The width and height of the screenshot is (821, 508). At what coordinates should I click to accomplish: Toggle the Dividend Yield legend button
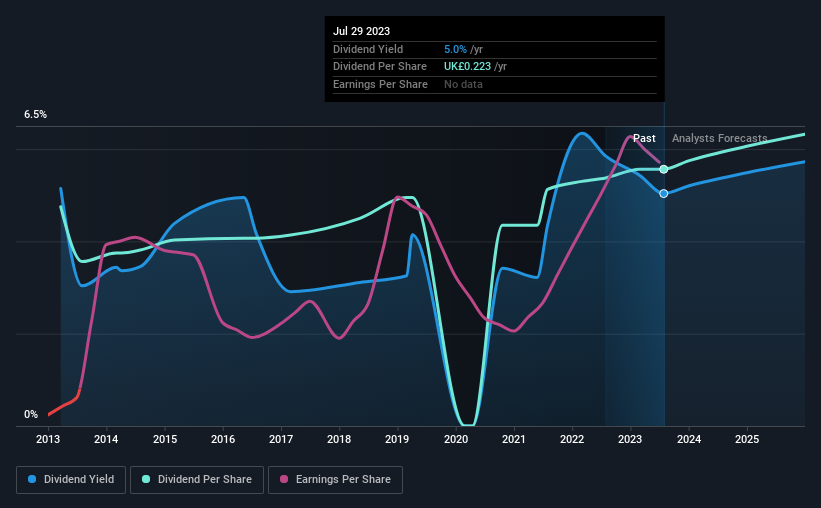71,480
